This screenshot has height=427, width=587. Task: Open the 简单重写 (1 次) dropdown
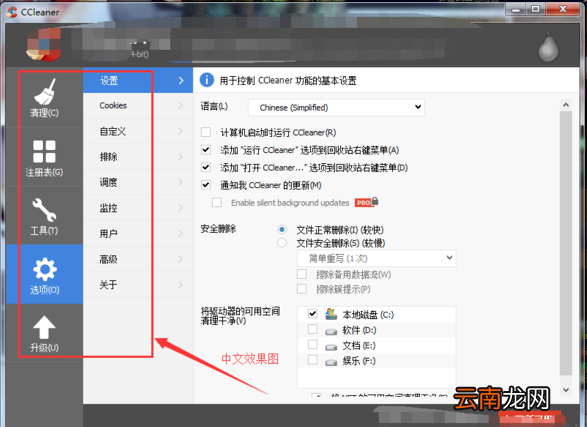coord(377,258)
